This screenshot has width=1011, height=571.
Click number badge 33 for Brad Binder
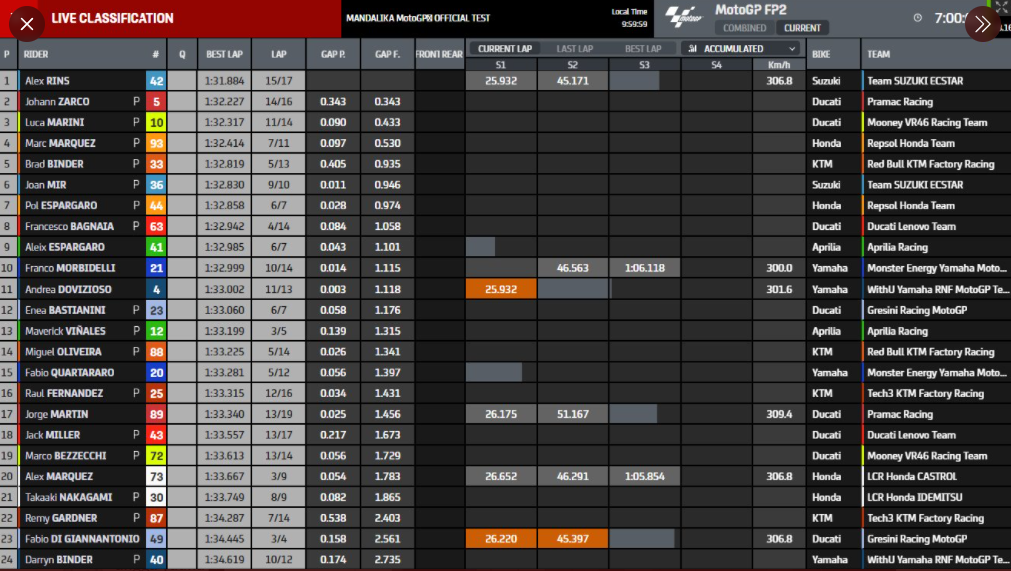click(x=156, y=164)
